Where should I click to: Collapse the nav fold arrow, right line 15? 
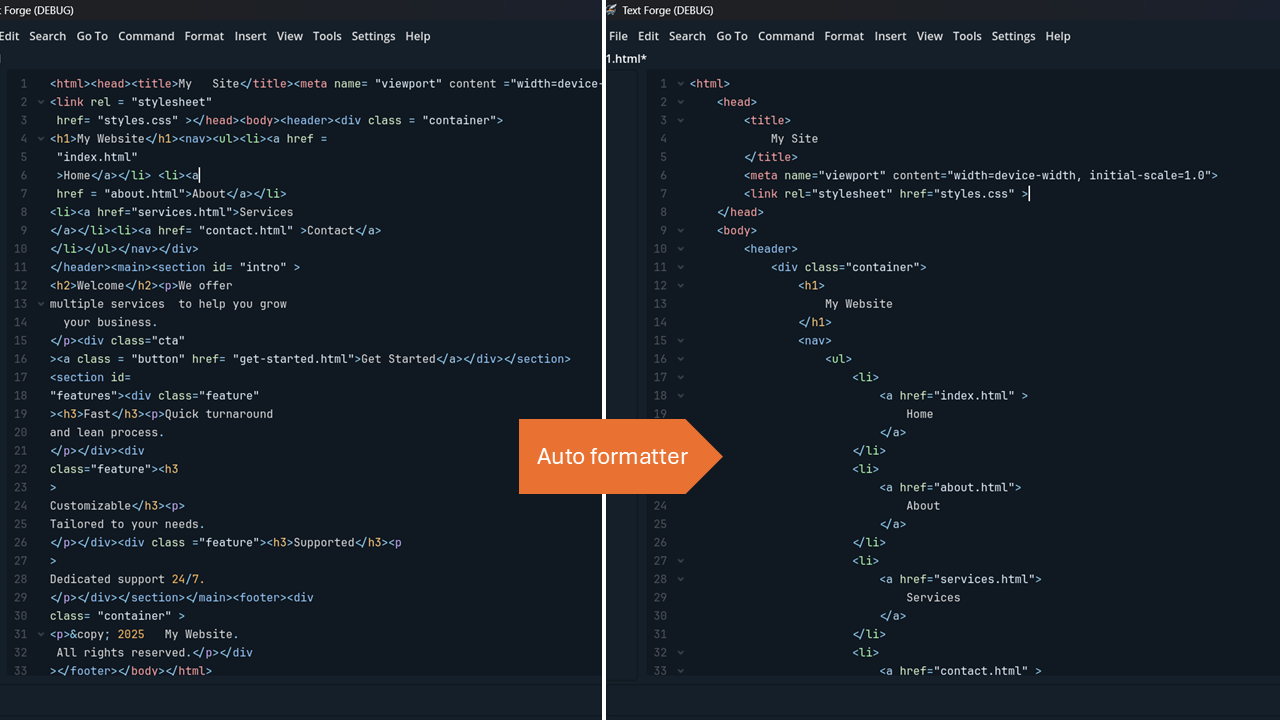(680, 340)
